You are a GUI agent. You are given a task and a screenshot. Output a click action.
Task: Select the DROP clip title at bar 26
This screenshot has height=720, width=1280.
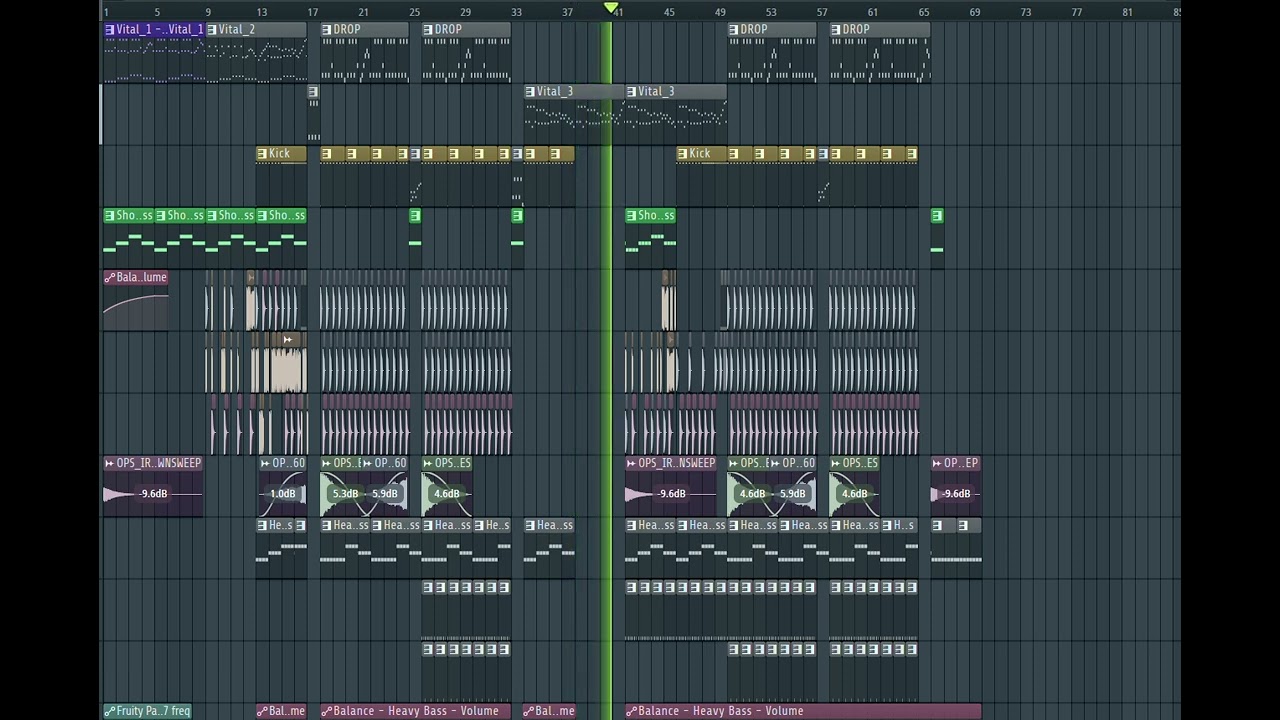pos(448,29)
